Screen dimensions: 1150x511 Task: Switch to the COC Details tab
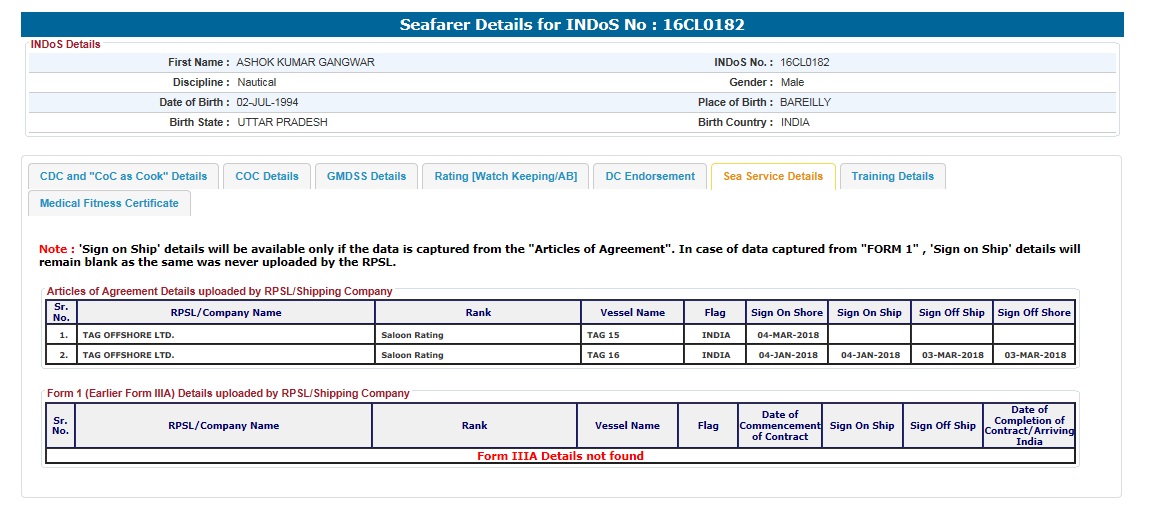[x=267, y=176]
